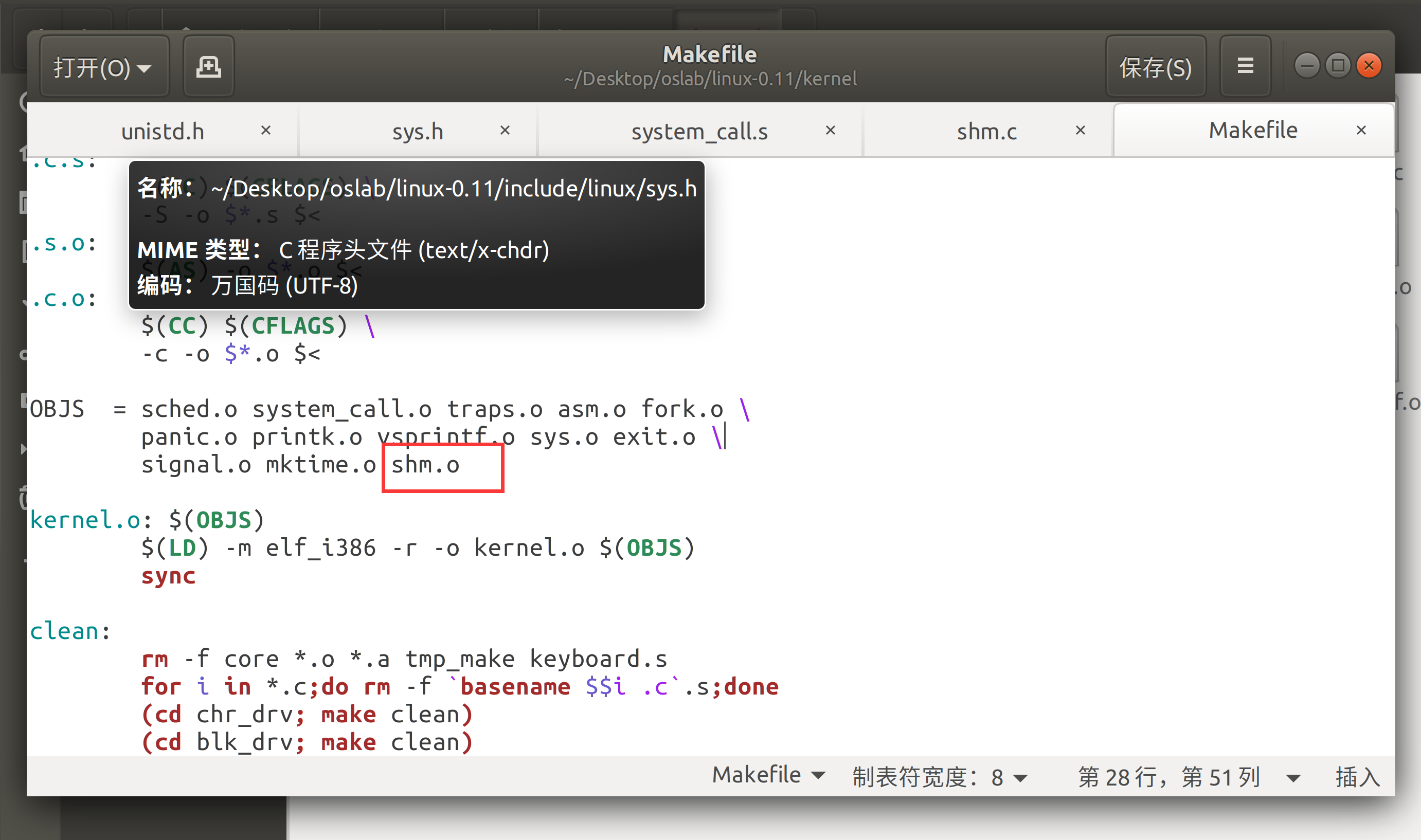Select the Makefile tab

pyautogui.click(x=1253, y=130)
